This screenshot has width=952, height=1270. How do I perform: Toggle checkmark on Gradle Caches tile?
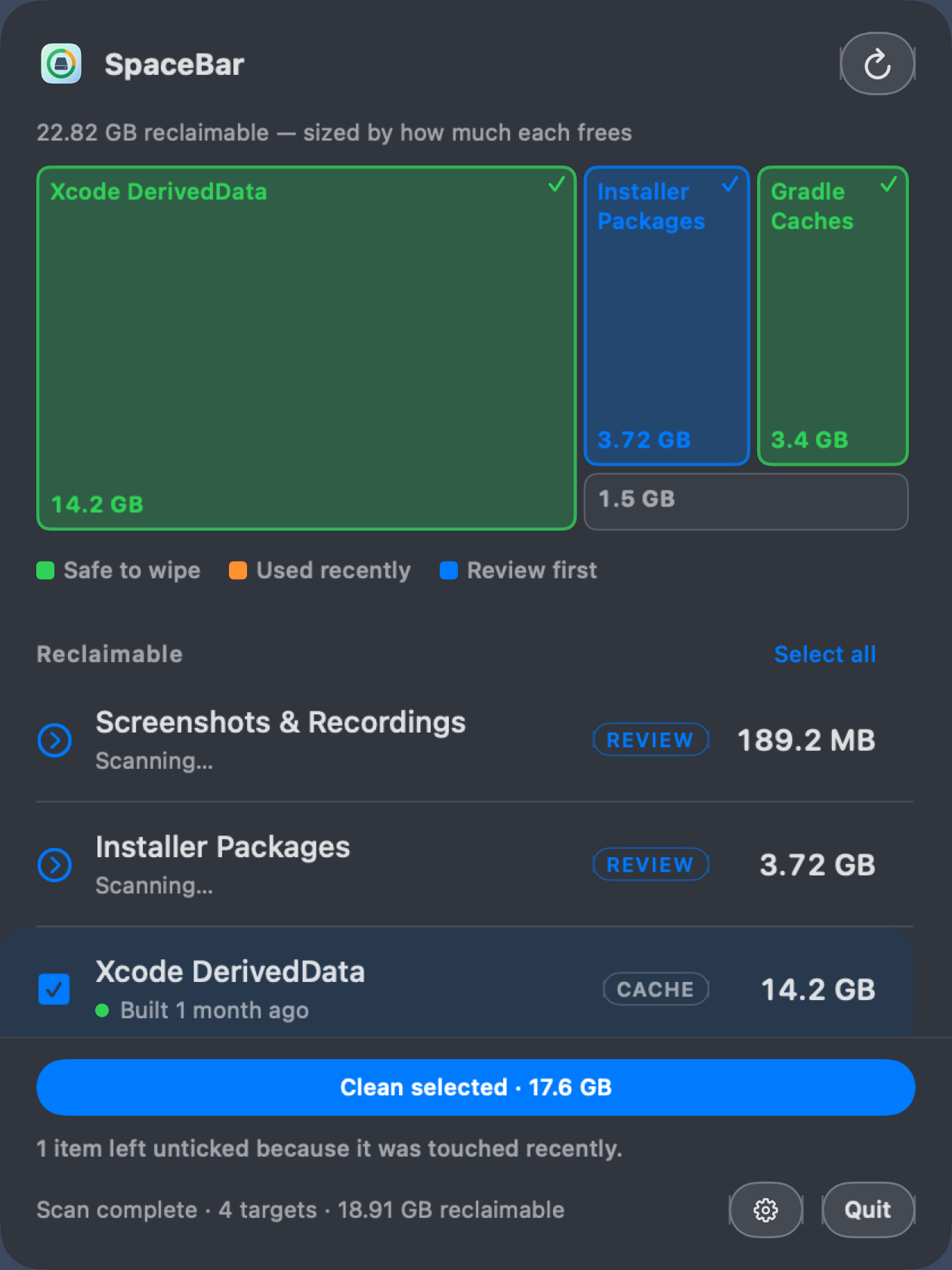889,184
